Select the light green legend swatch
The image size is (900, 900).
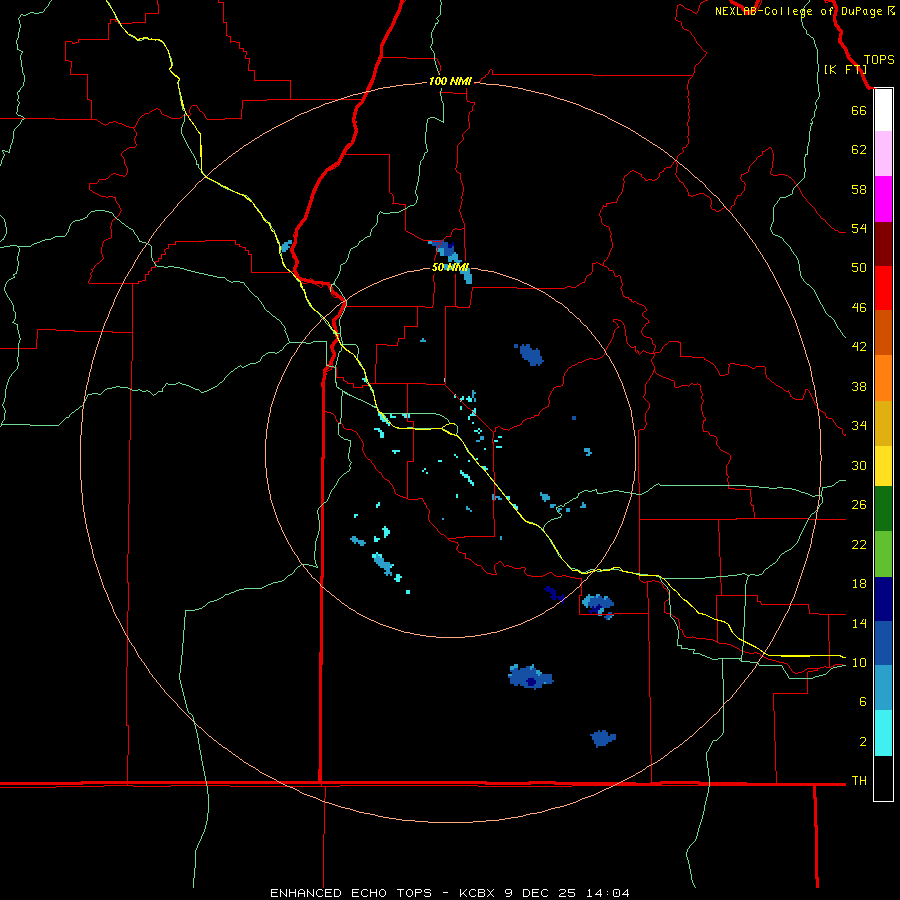click(883, 554)
